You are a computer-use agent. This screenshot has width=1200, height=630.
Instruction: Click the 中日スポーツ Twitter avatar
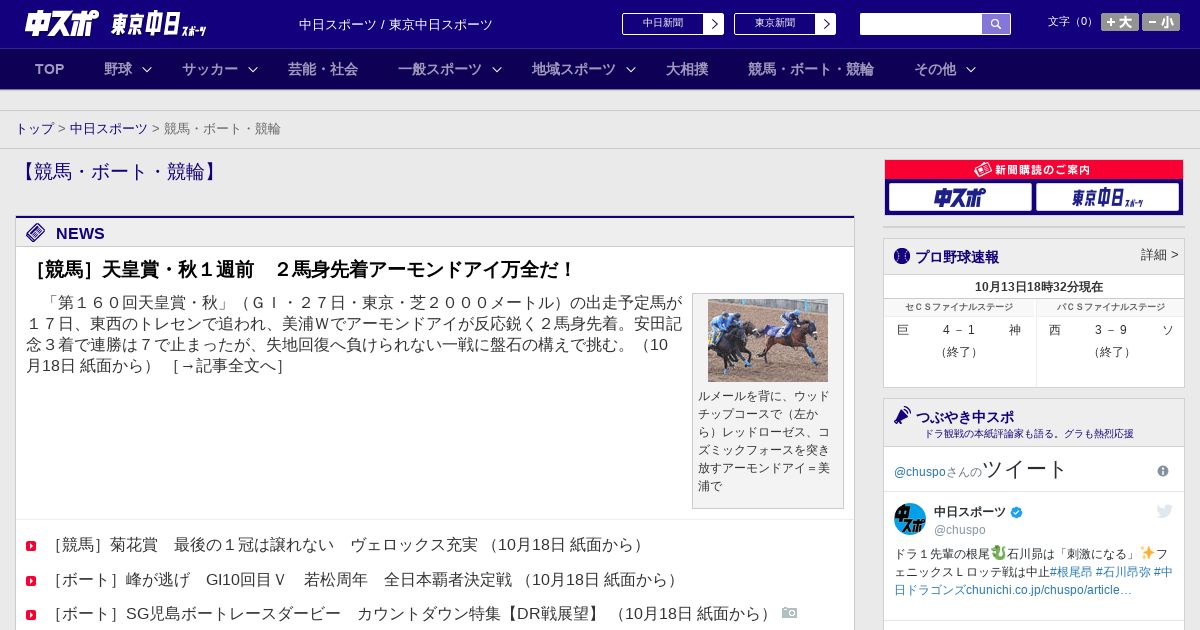click(910, 519)
